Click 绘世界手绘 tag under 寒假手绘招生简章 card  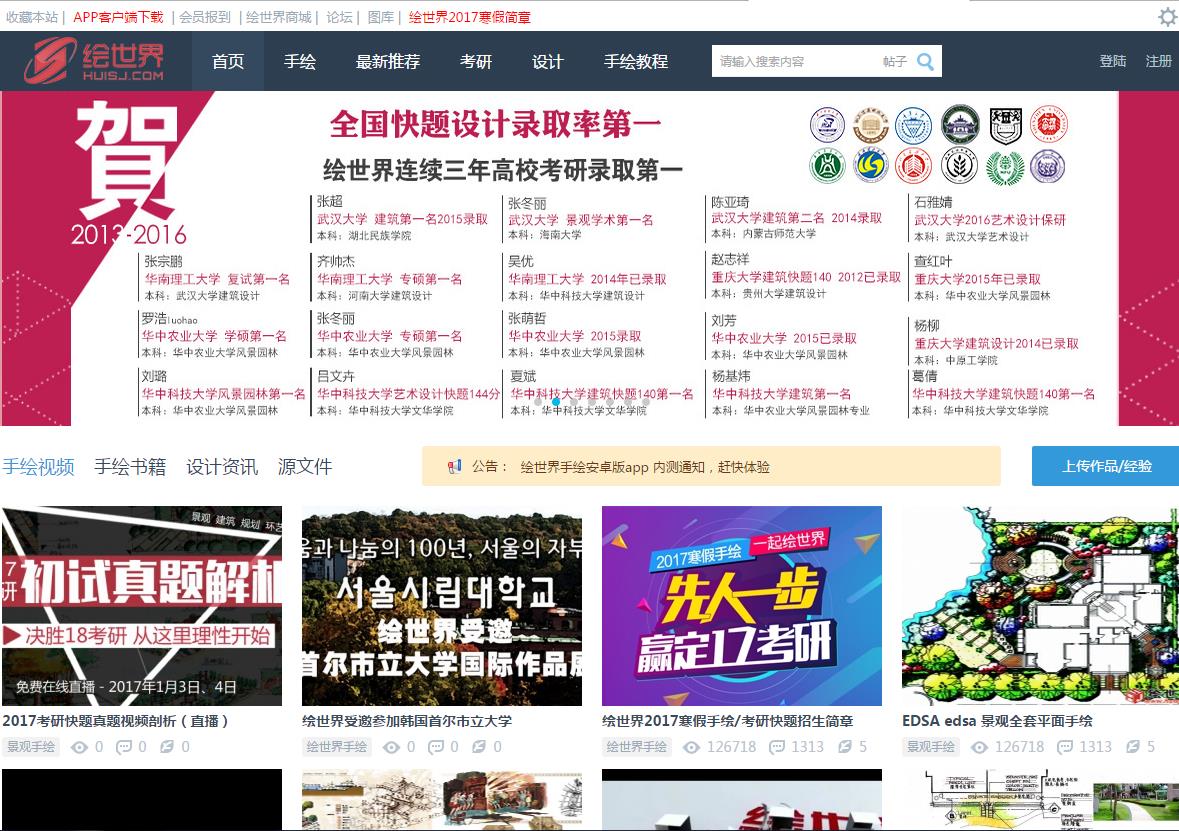pyautogui.click(x=637, y=747)
